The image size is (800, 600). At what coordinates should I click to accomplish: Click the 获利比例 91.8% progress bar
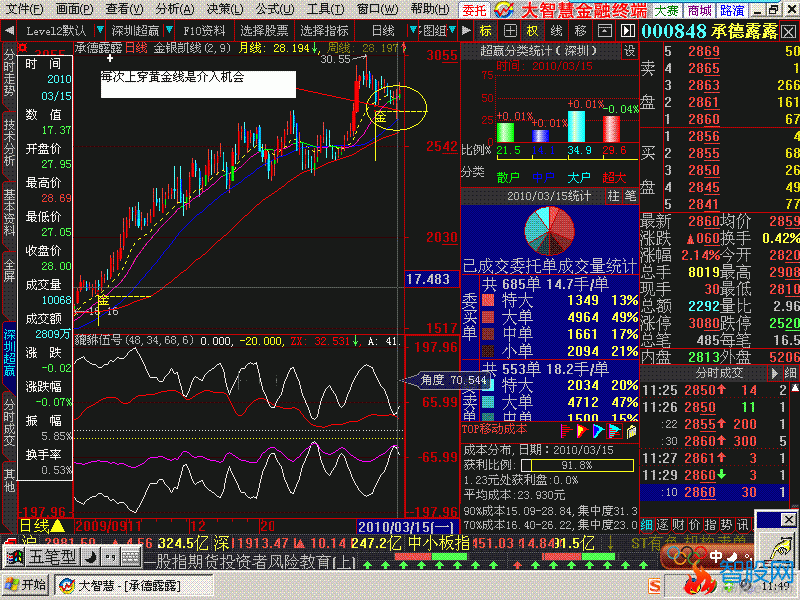click(x=577, y=465)
